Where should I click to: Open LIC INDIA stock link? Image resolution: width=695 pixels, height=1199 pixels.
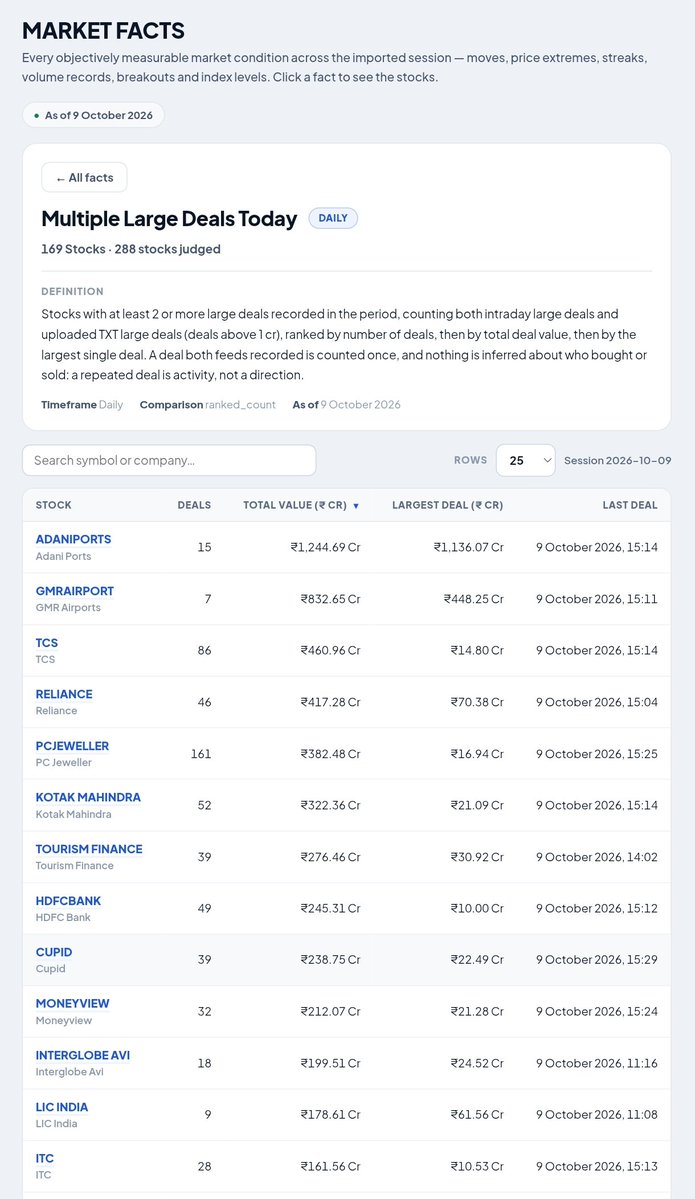coord(62,1107)
